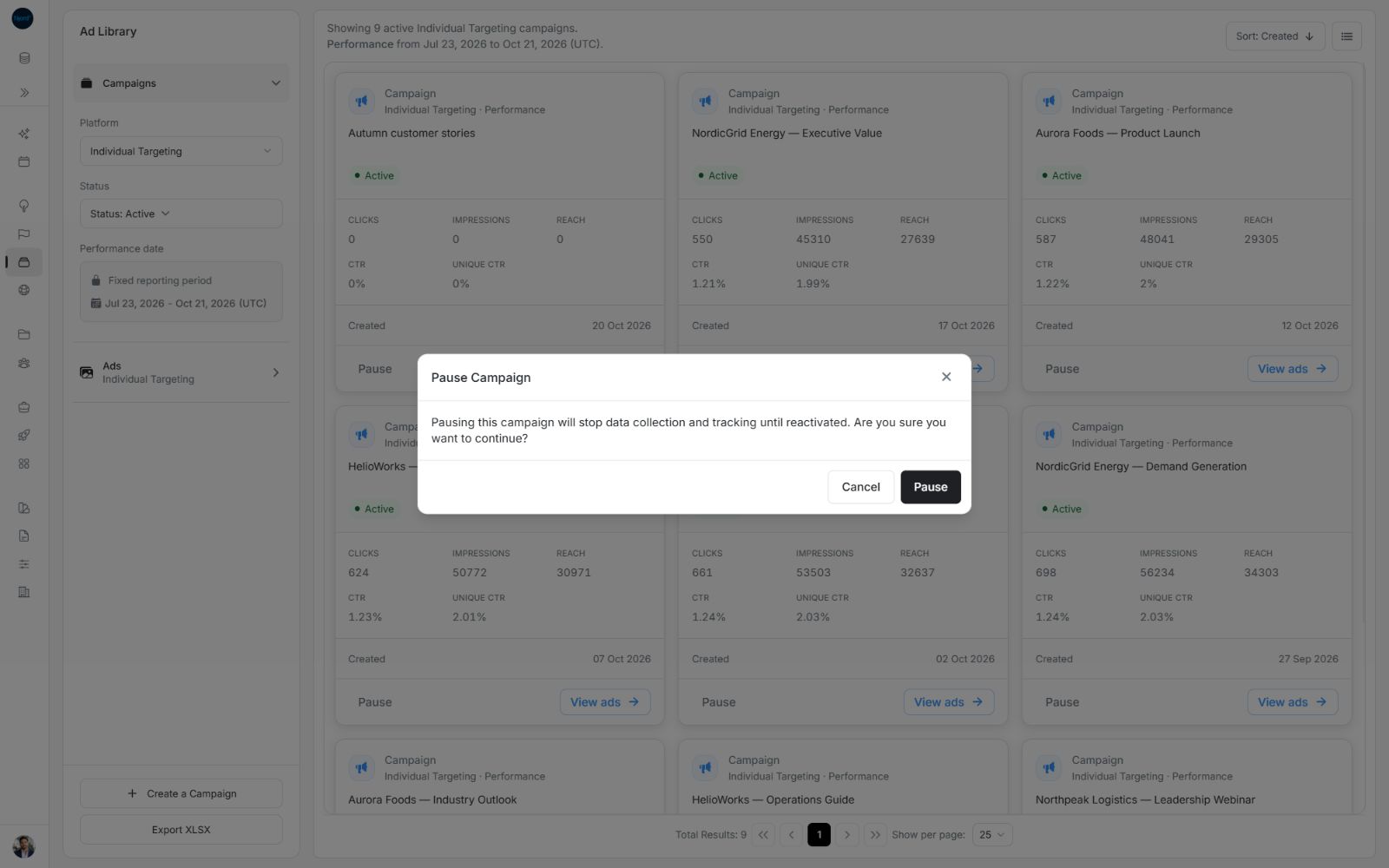Open the folder icon in sidebar
The width and height of the screenshot is (1389, 868).
click(x=24, y=334)
